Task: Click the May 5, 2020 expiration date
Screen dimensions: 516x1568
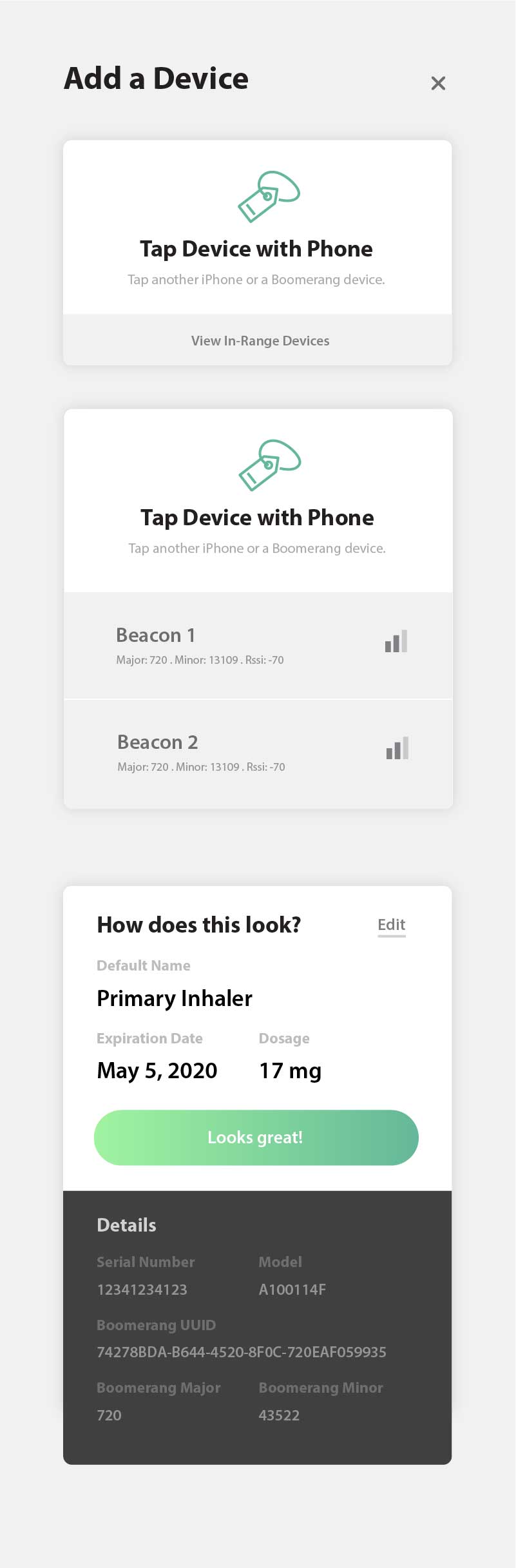Action: point(157,1070)
